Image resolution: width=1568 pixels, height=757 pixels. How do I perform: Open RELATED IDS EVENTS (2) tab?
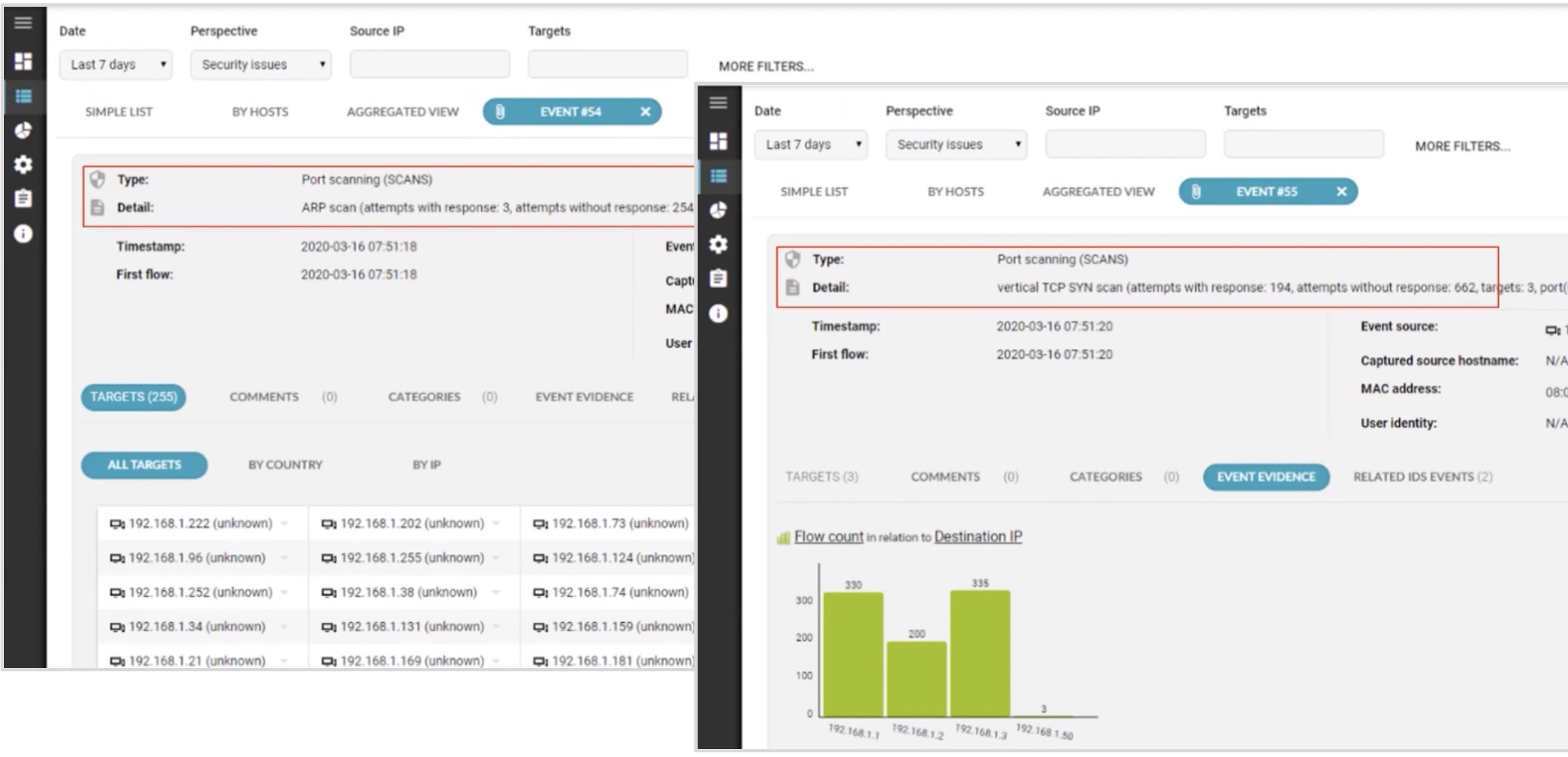click(1422, 477)
